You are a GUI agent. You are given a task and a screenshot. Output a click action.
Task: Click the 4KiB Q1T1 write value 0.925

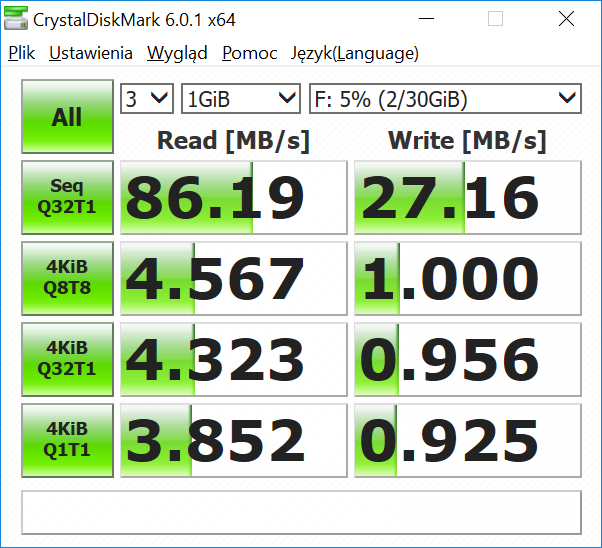(467, 439)
